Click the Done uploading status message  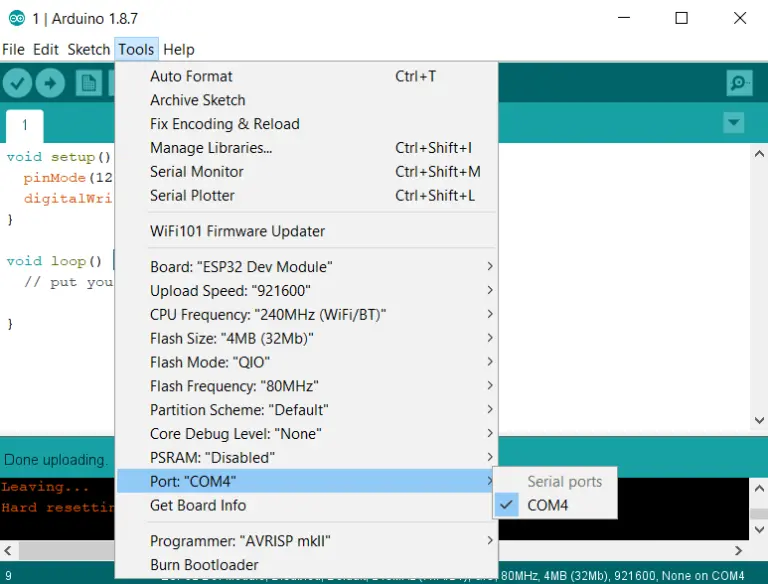point(55,460)
